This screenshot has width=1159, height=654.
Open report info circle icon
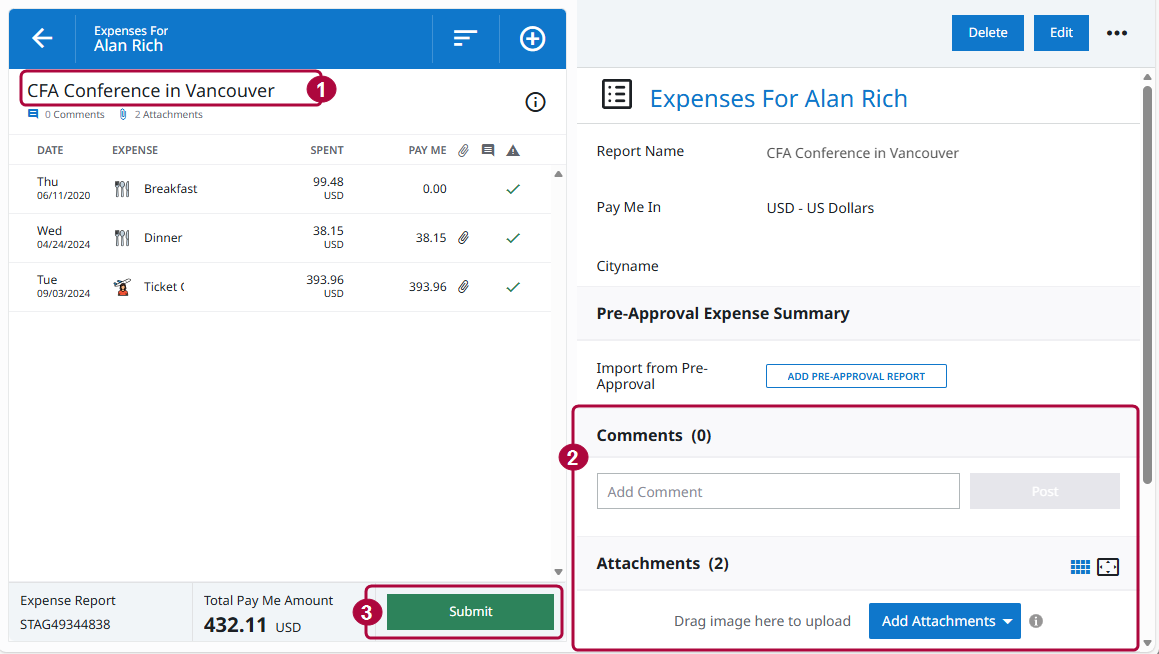coord(536,102)
